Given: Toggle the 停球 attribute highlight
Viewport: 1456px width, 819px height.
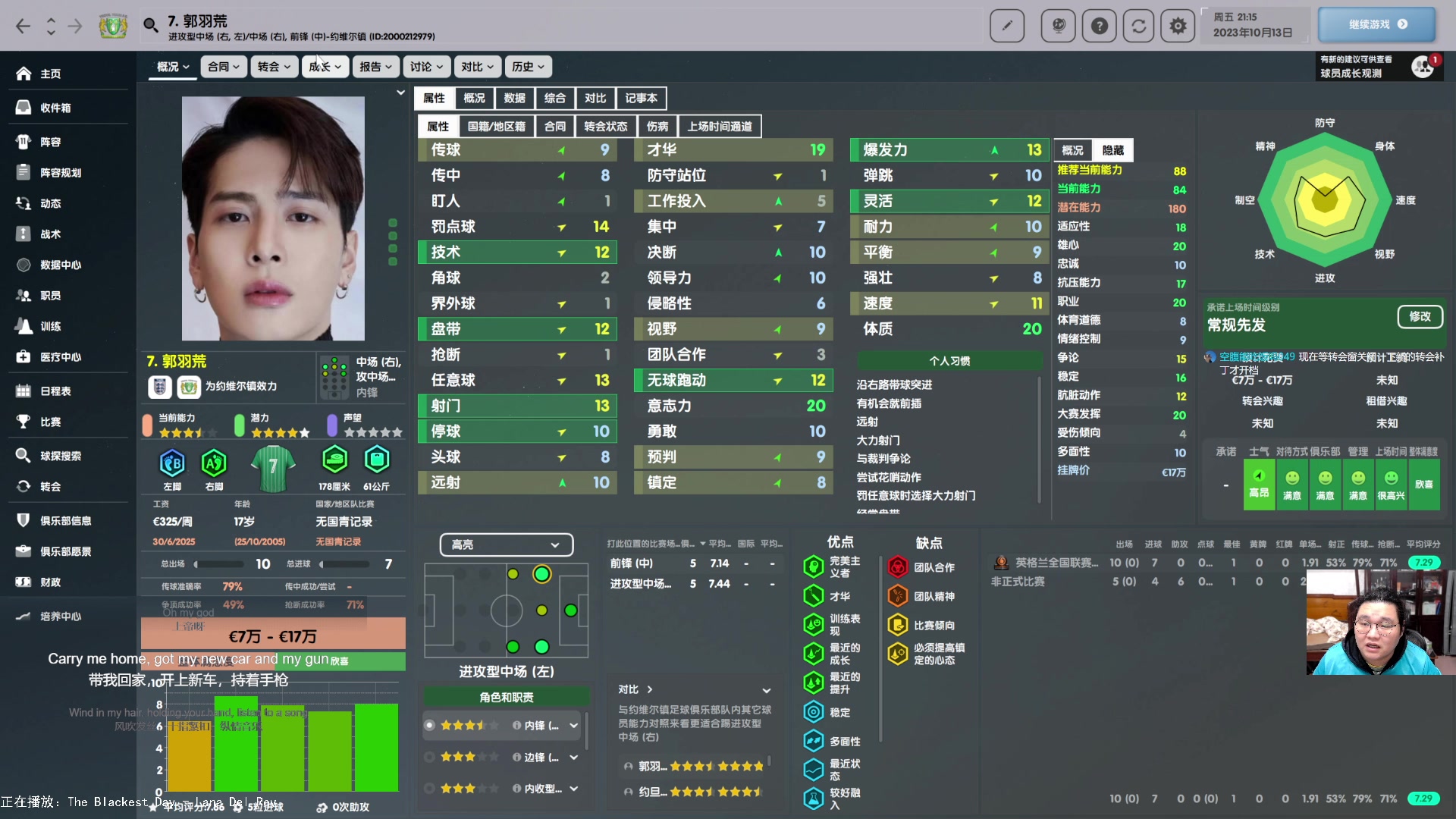Looking at the screenshot, I should (x=517, y=431).
